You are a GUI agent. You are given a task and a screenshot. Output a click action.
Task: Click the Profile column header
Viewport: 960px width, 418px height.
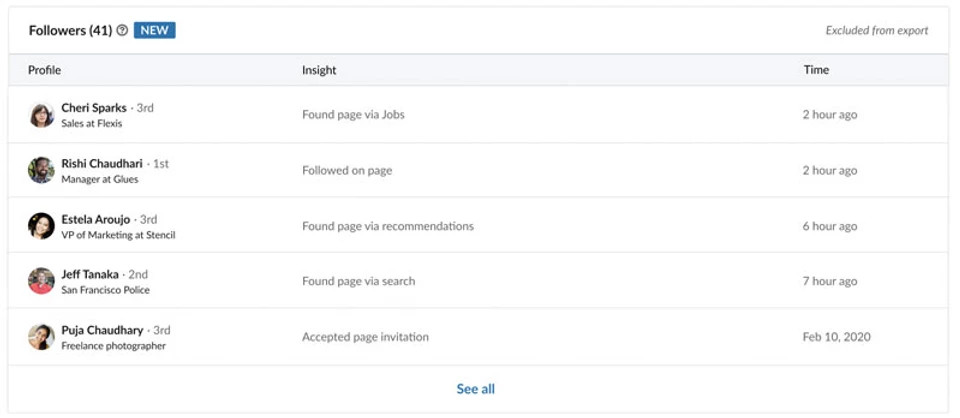click(x=44, y=70)
